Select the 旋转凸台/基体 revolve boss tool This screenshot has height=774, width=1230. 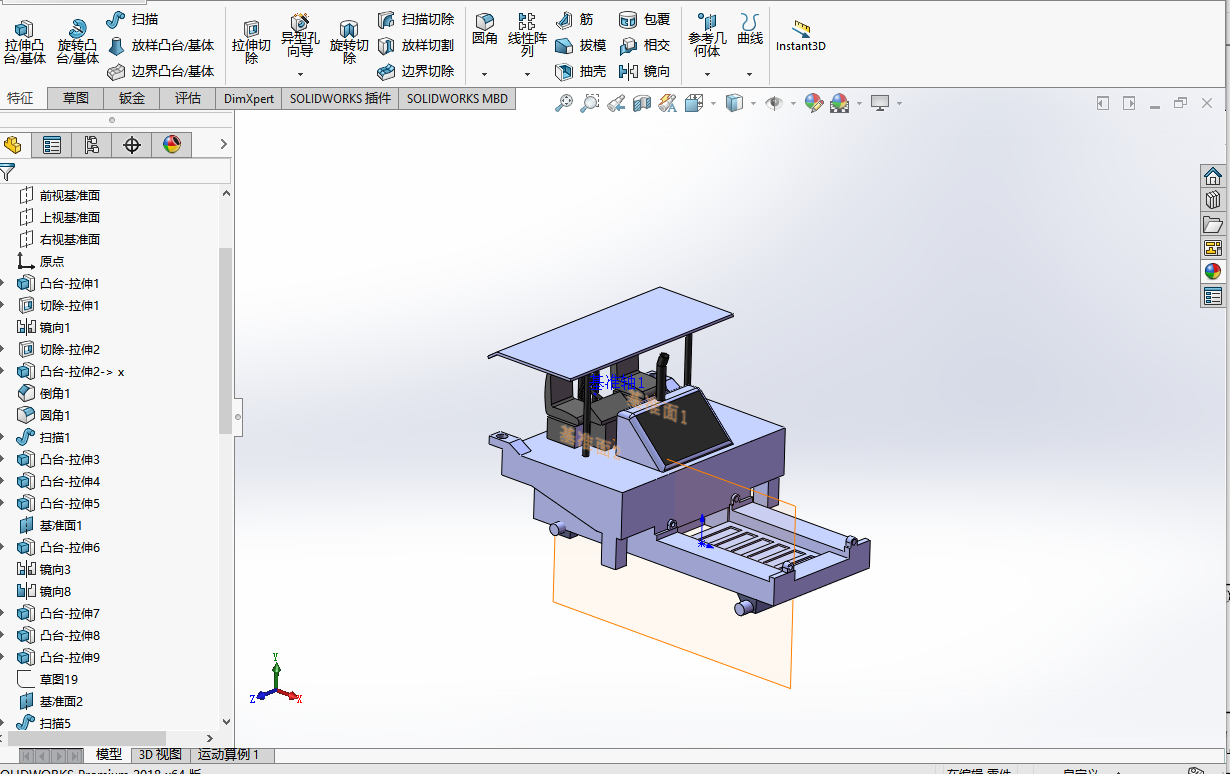point(77,43)
